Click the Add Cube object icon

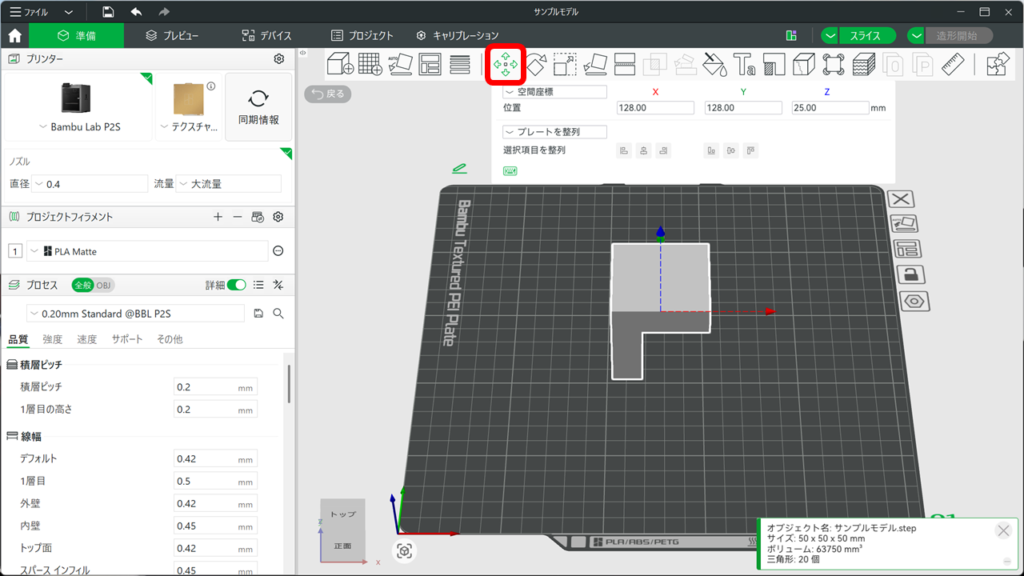(x=340, y=65)
